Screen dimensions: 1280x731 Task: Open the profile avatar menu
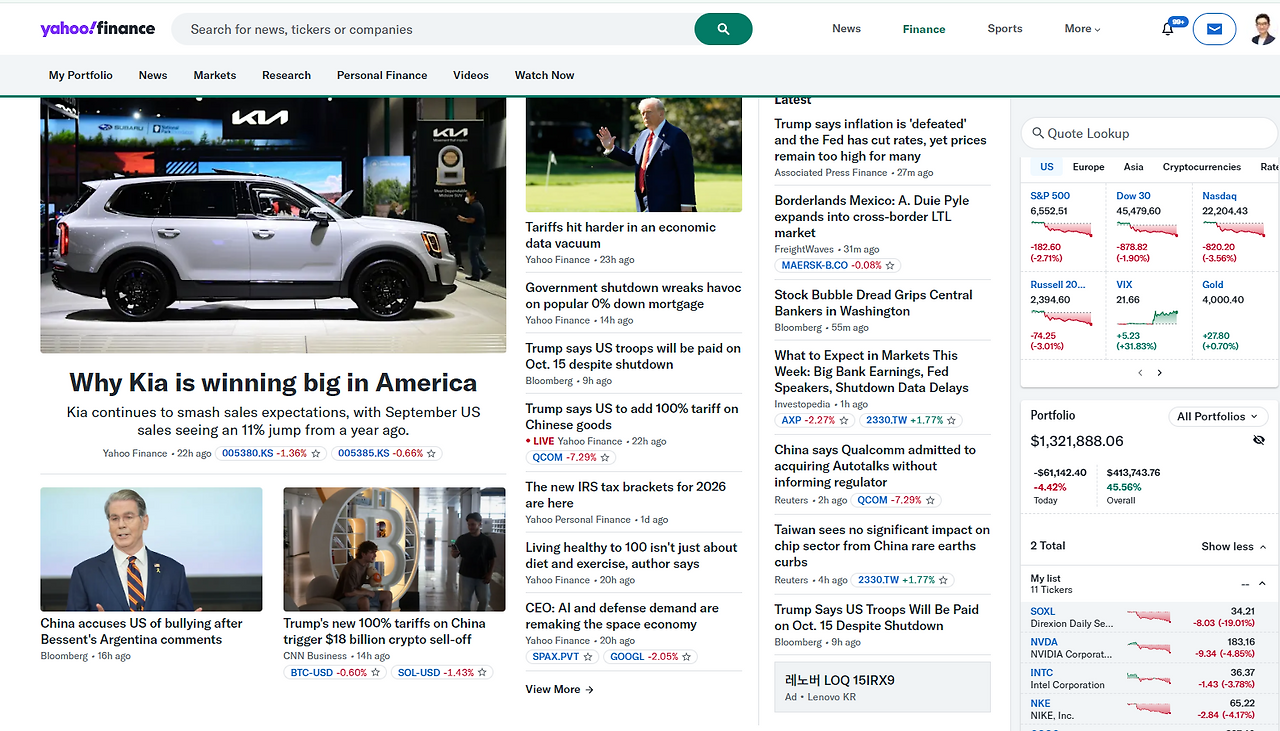[x=1263, y=29]
